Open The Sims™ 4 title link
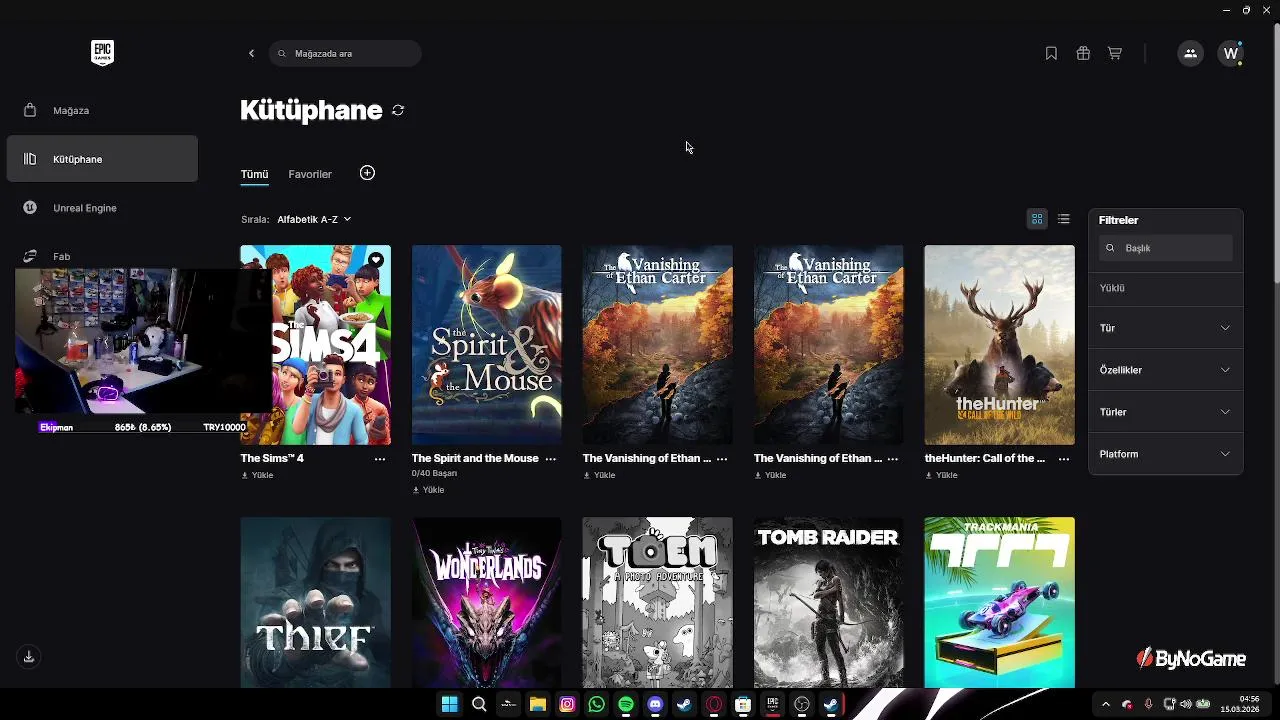 272,458
